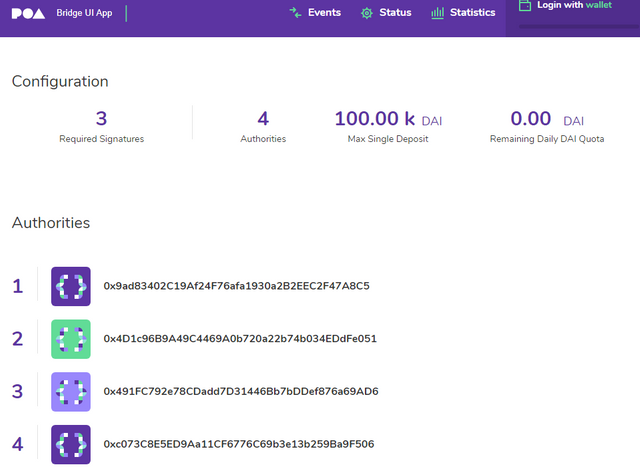640x472 pixels.
Task: Select authority address starting 0x4D1c96B9
Action: [x=240, y=339]
